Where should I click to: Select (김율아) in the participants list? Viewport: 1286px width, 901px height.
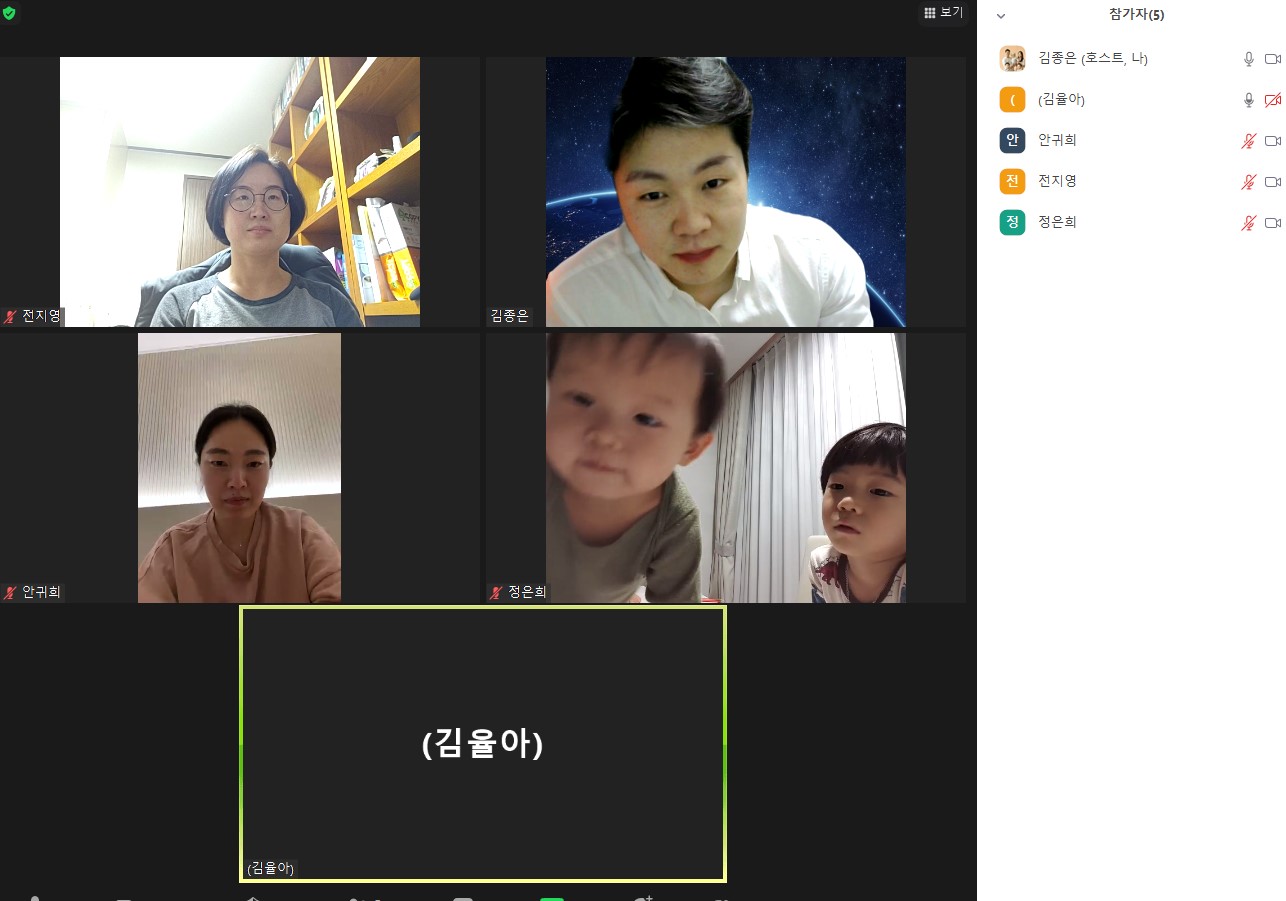[x=1131, y=100]
